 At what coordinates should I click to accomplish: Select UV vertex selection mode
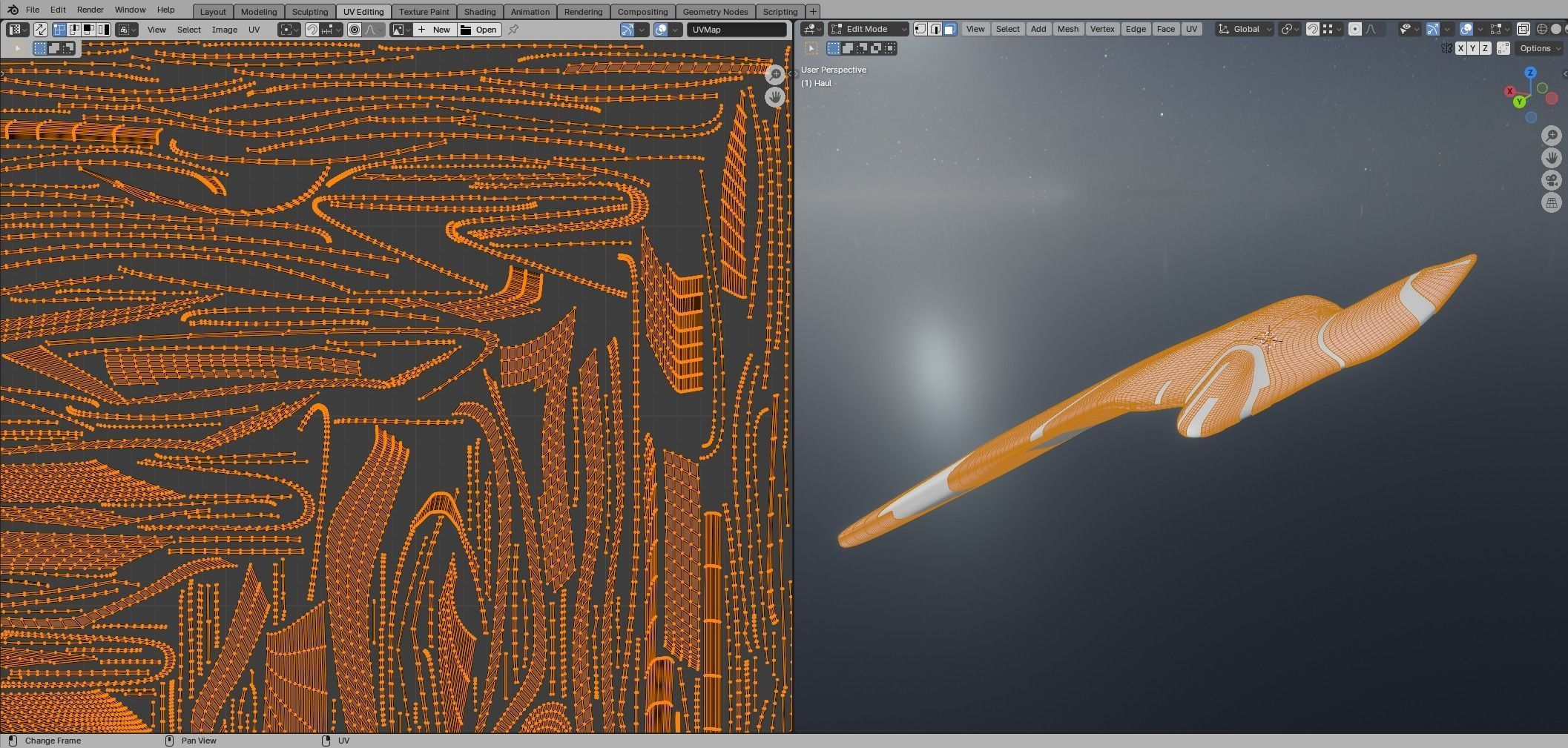pos(59,30)
